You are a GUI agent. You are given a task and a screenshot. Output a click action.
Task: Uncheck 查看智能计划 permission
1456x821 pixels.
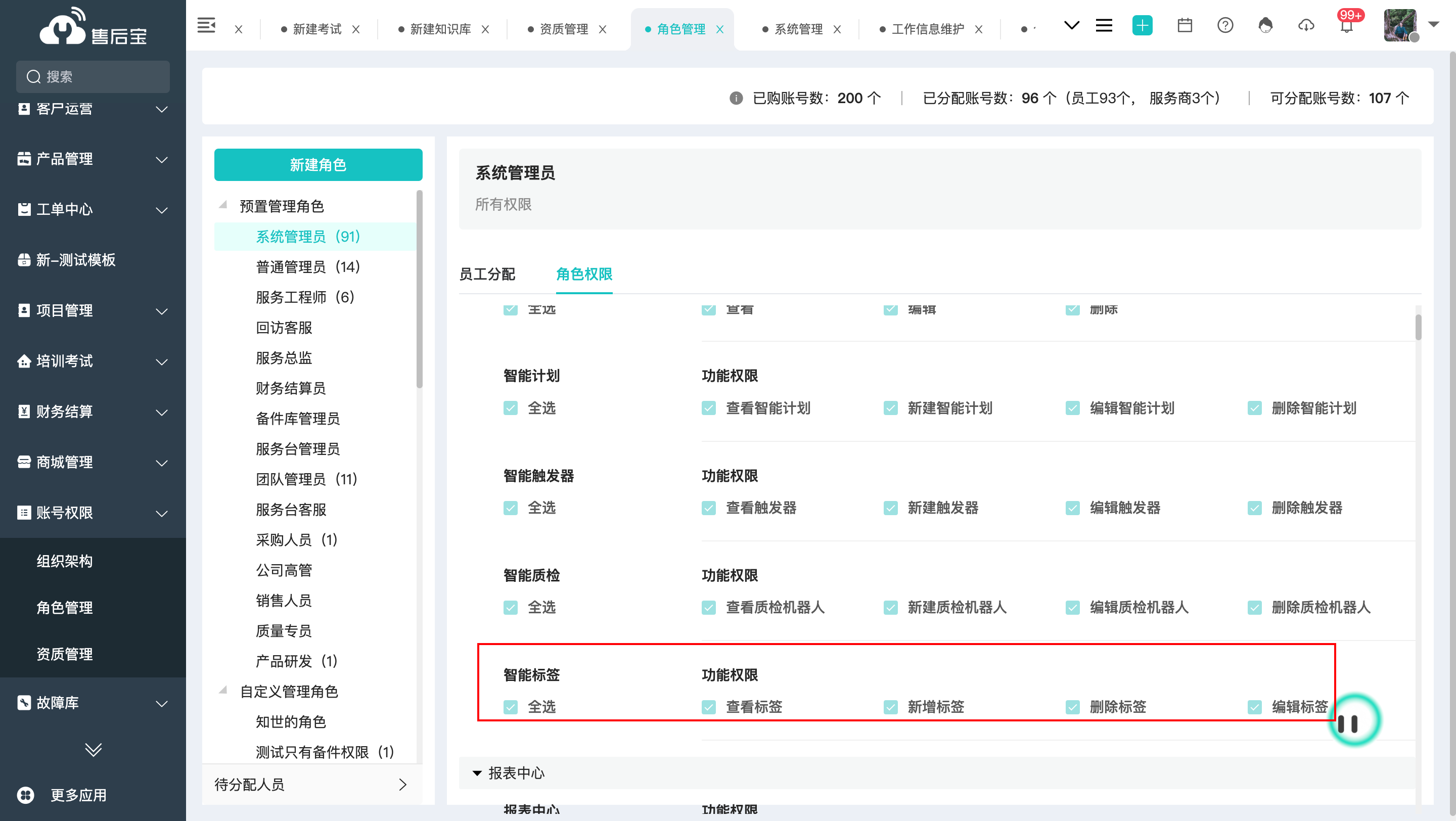708,408
